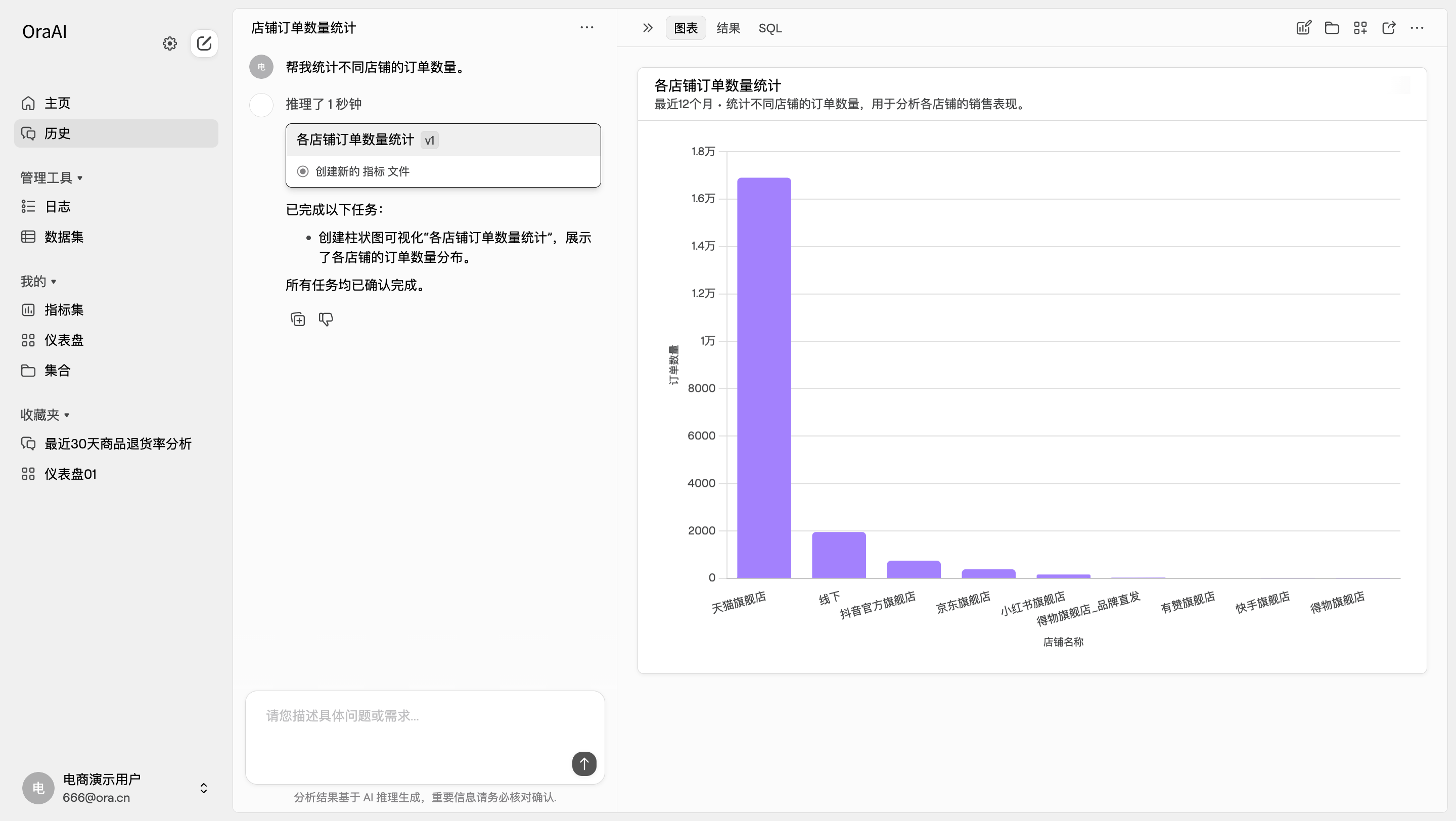The width and height of the screenshot is (1456, 821).
Task: Click the message input field
Action: (424, 716)
